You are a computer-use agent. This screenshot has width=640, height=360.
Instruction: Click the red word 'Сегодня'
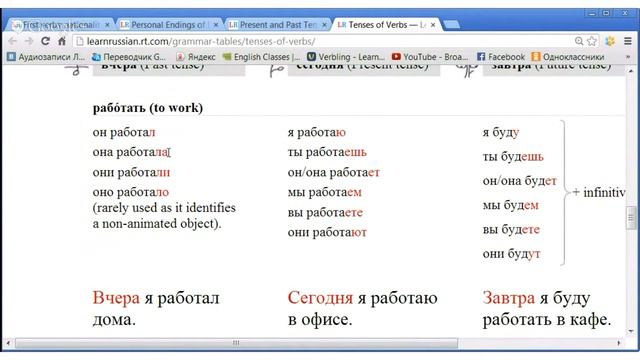tap(320, 298)
